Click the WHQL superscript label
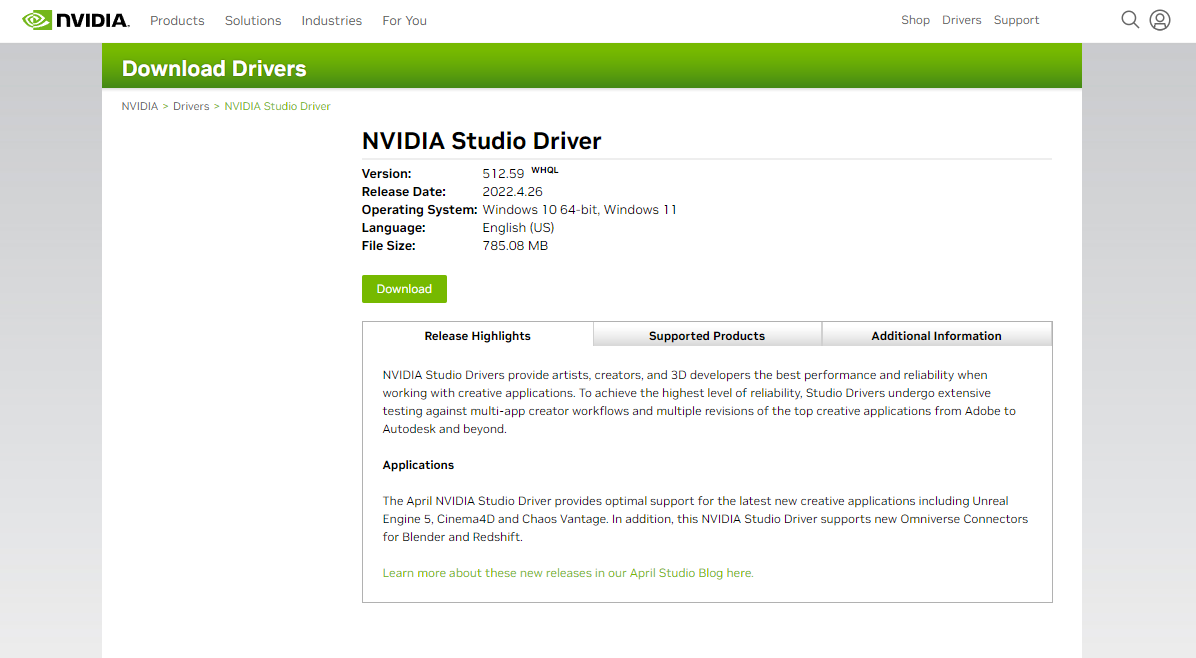This screenshot has width=1196, height=658. (x=545, y=170)
